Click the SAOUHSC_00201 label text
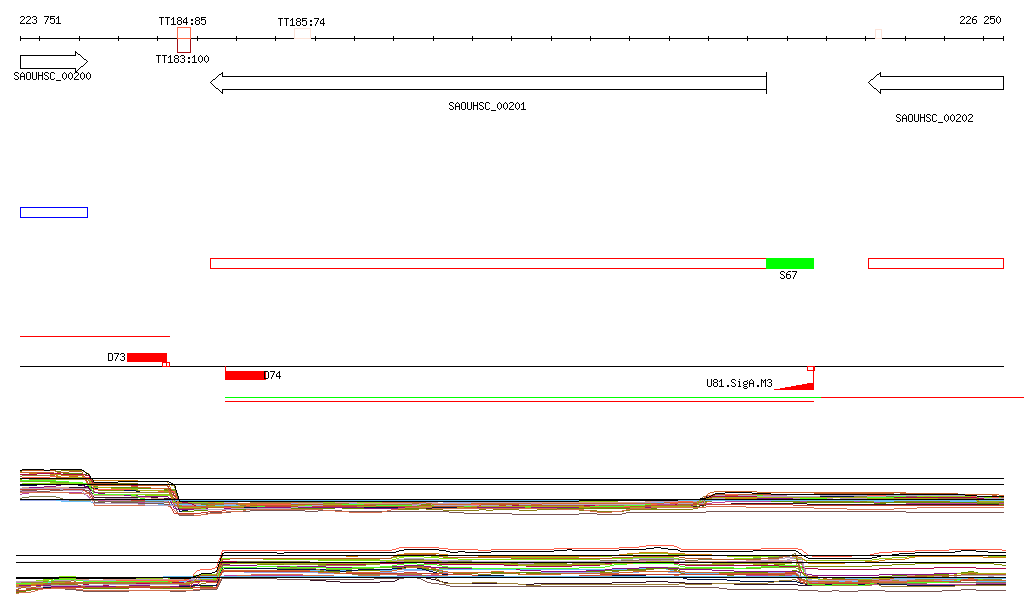This screenshot has width=1024, height=611. pos(487,106)
